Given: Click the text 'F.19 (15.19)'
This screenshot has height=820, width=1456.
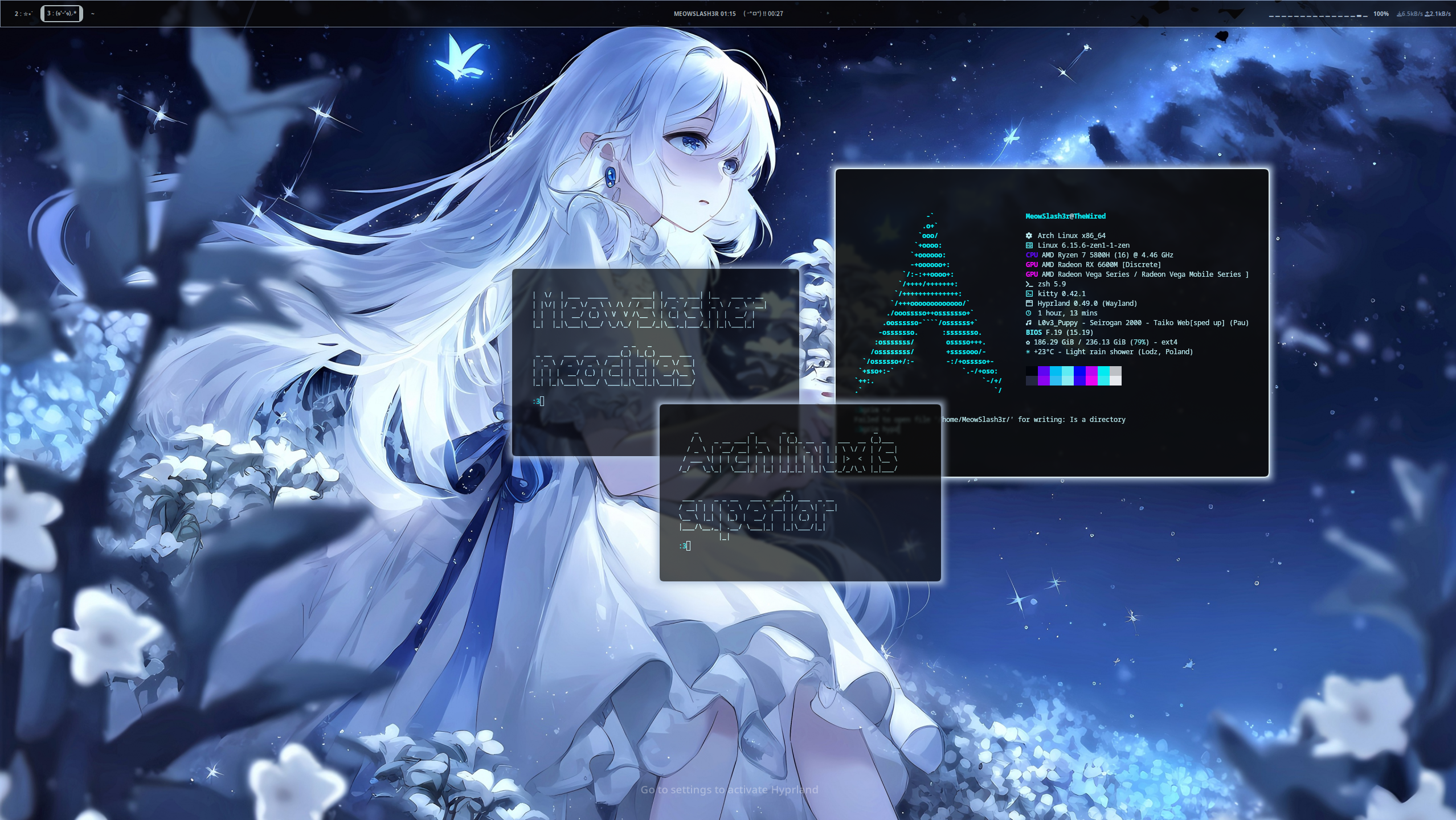Looking at the screenshot, I should click(x=1069, y=332).
